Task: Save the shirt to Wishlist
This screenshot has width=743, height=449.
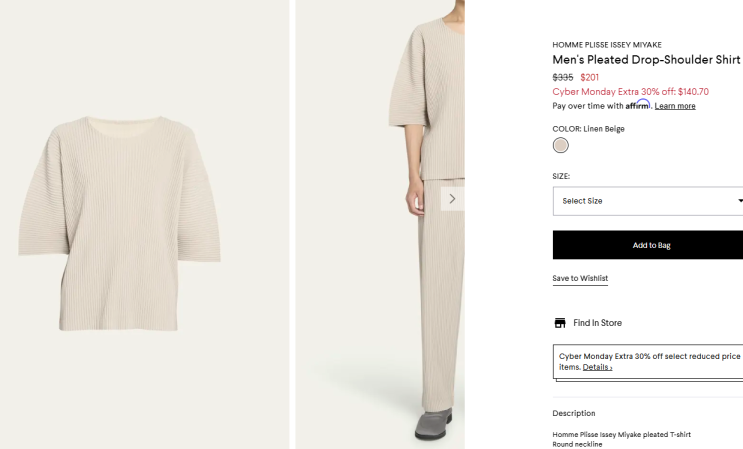Action: 580,278
